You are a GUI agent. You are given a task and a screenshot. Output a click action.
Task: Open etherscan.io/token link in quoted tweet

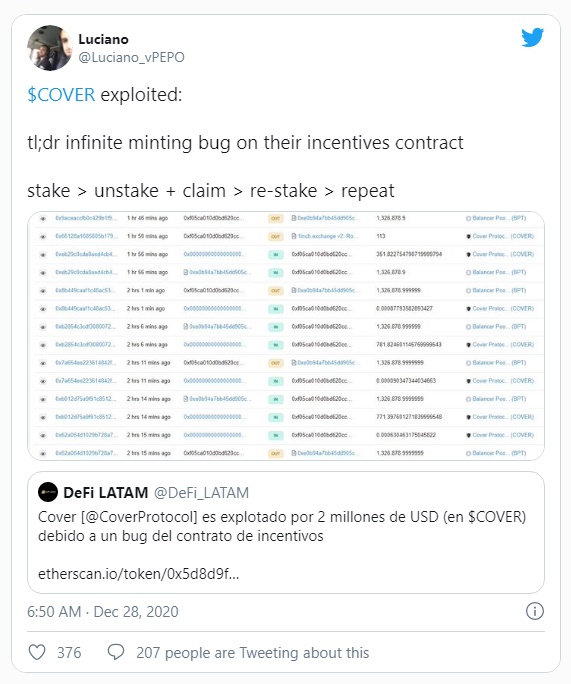coord(139,574)
